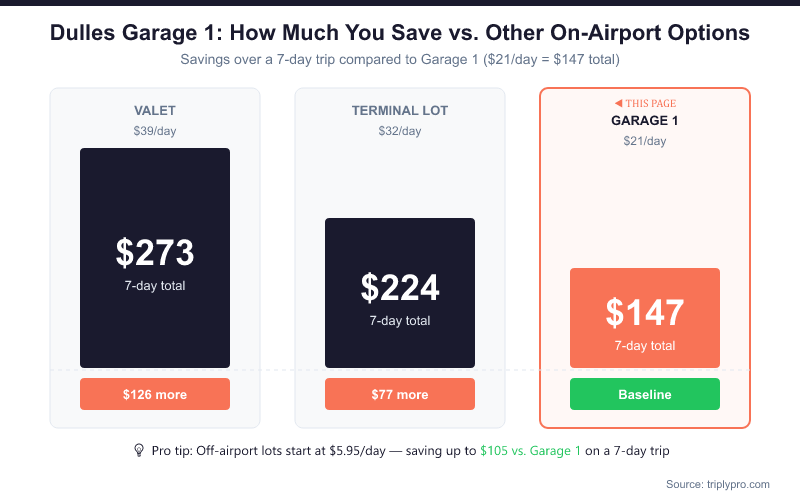The image size is (800, 500).
Task: Click the 7-day savings subtitle text
Action: click(x=400, y=60)
